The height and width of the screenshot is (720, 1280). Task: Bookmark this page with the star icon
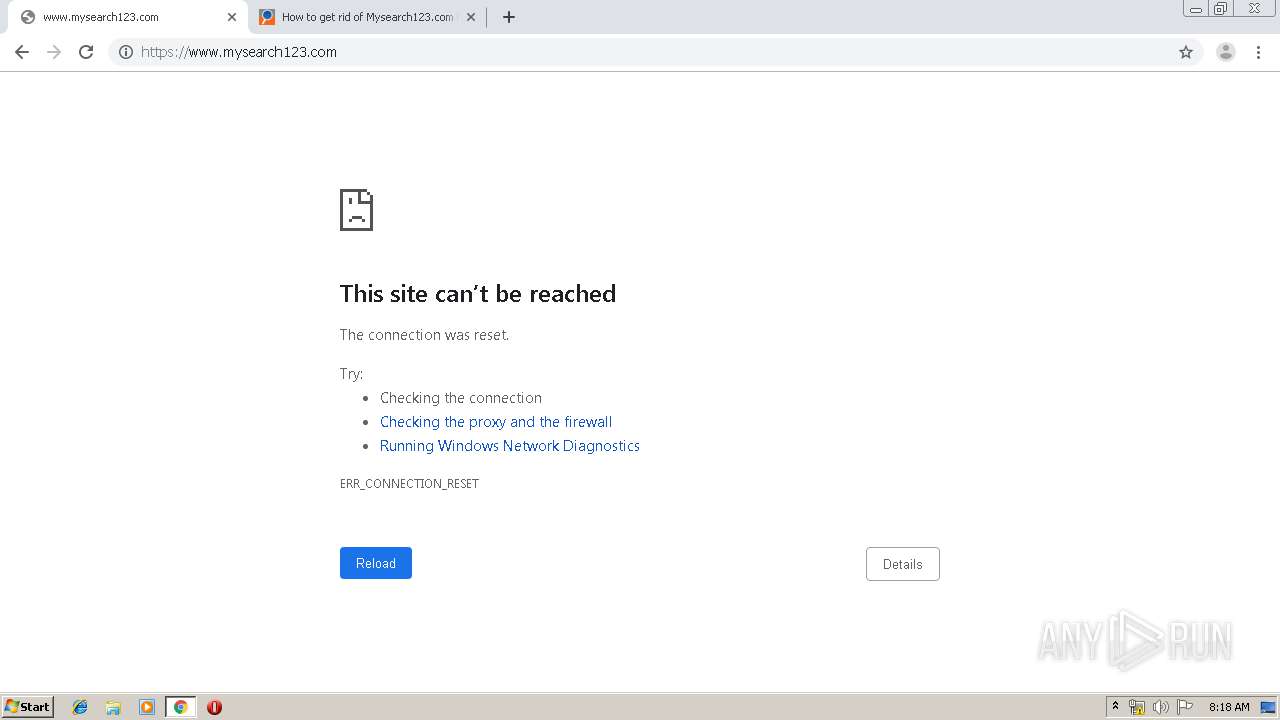[x=1186, y=52]
